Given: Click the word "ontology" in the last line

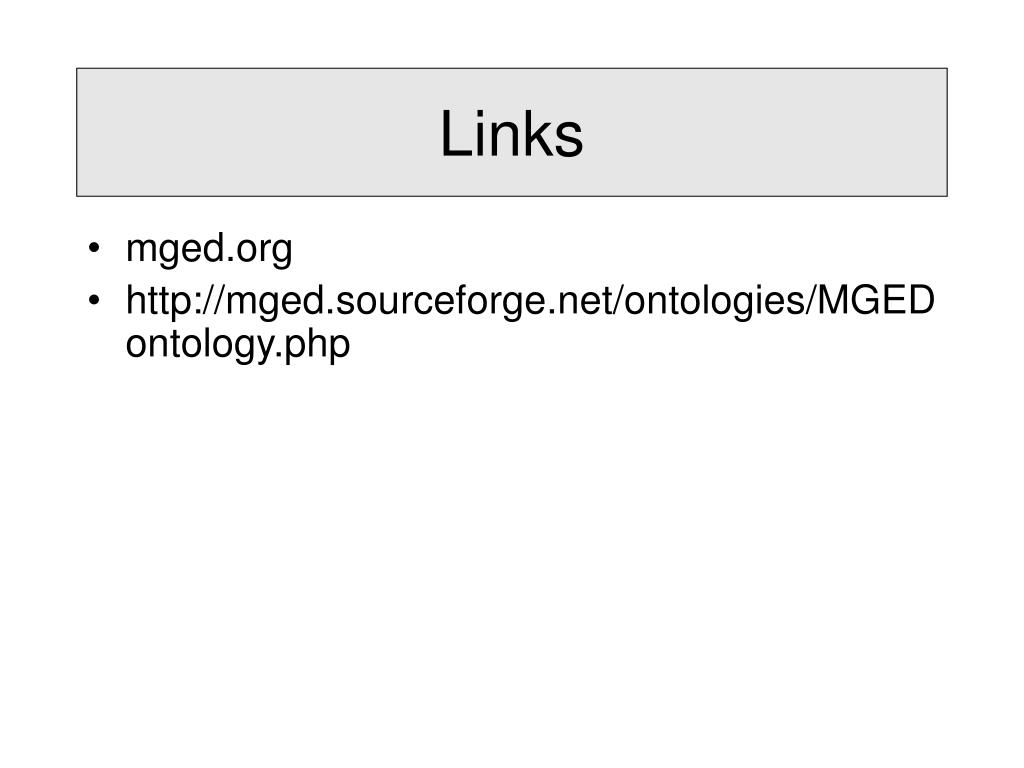Looking at the screenshot, I should click(200, 345).
